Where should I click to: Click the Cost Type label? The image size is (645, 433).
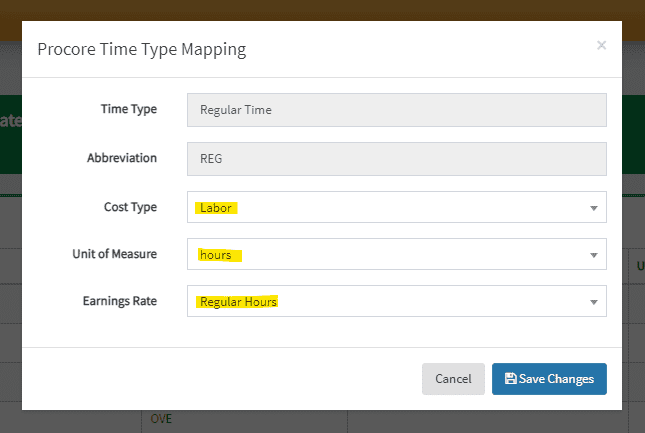click(x=128, y=206)
